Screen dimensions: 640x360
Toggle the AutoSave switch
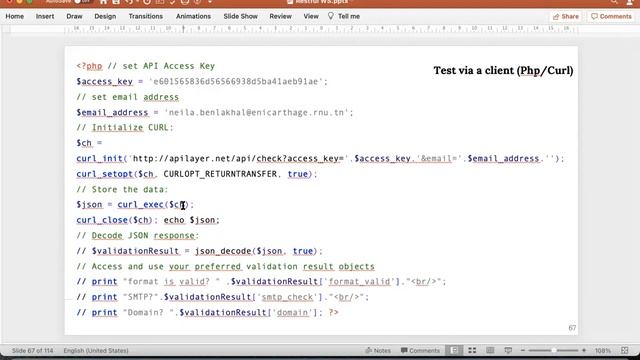pyautogui.click(x=82, y=2)
